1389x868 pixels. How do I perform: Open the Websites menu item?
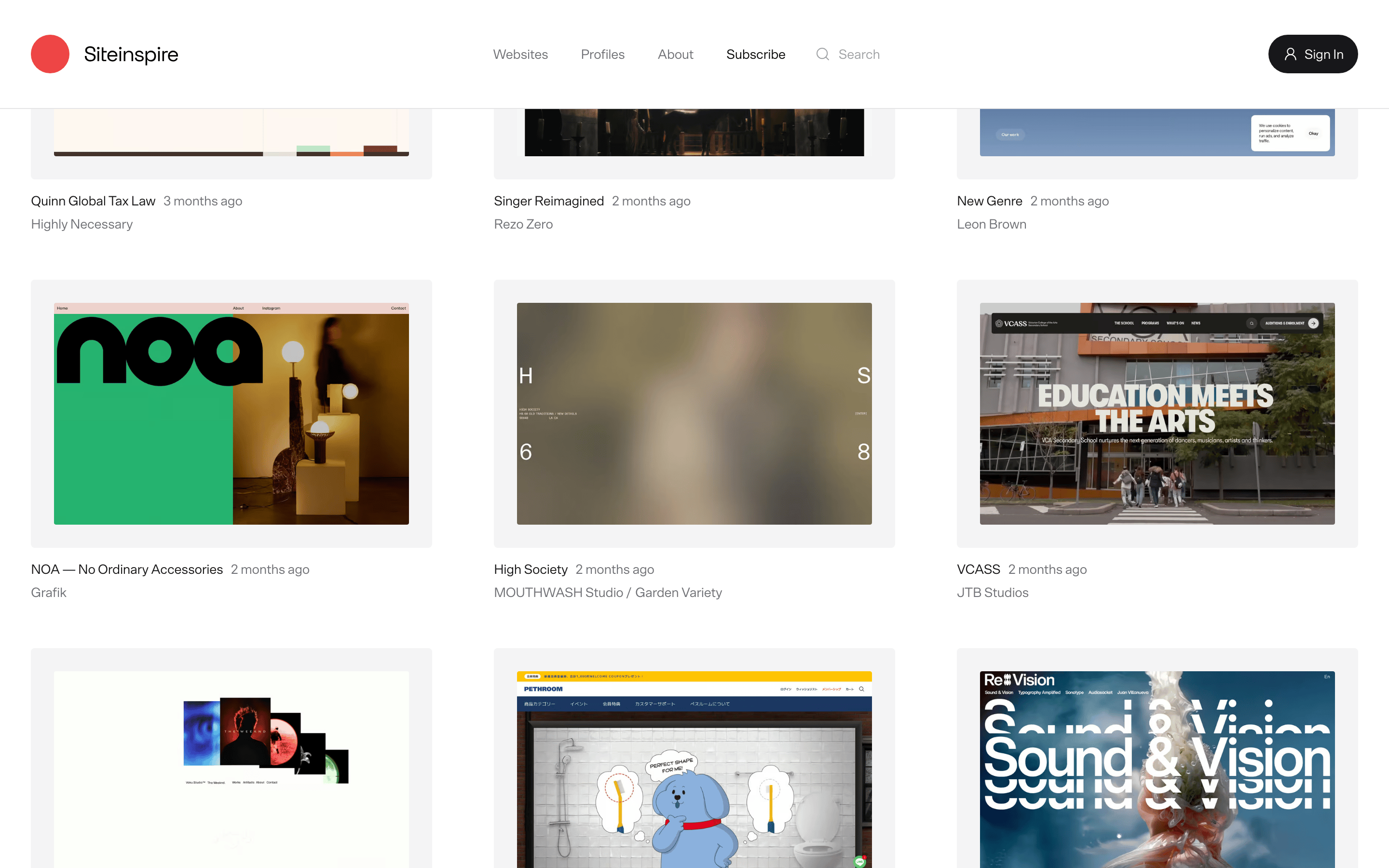(520, 54)
